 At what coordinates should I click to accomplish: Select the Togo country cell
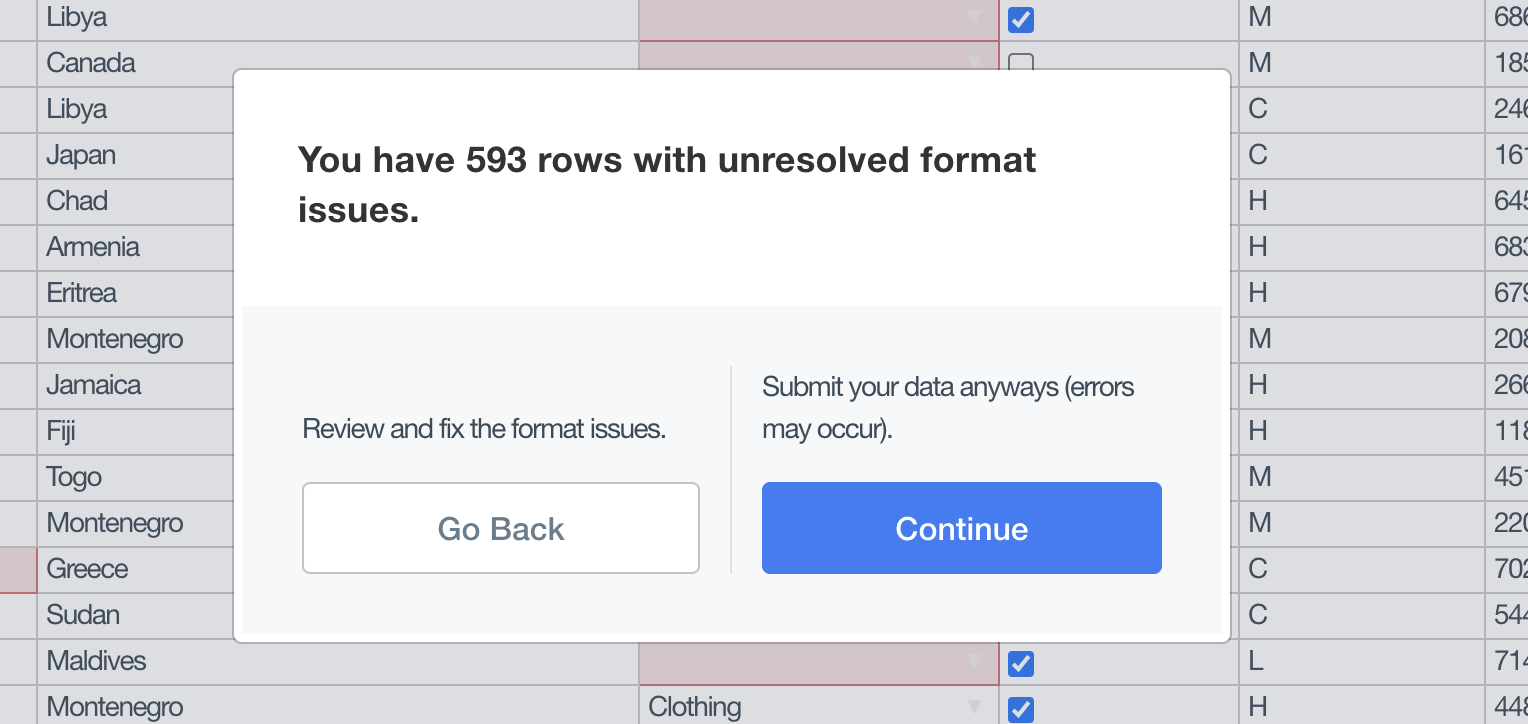[x=120, y=477]
